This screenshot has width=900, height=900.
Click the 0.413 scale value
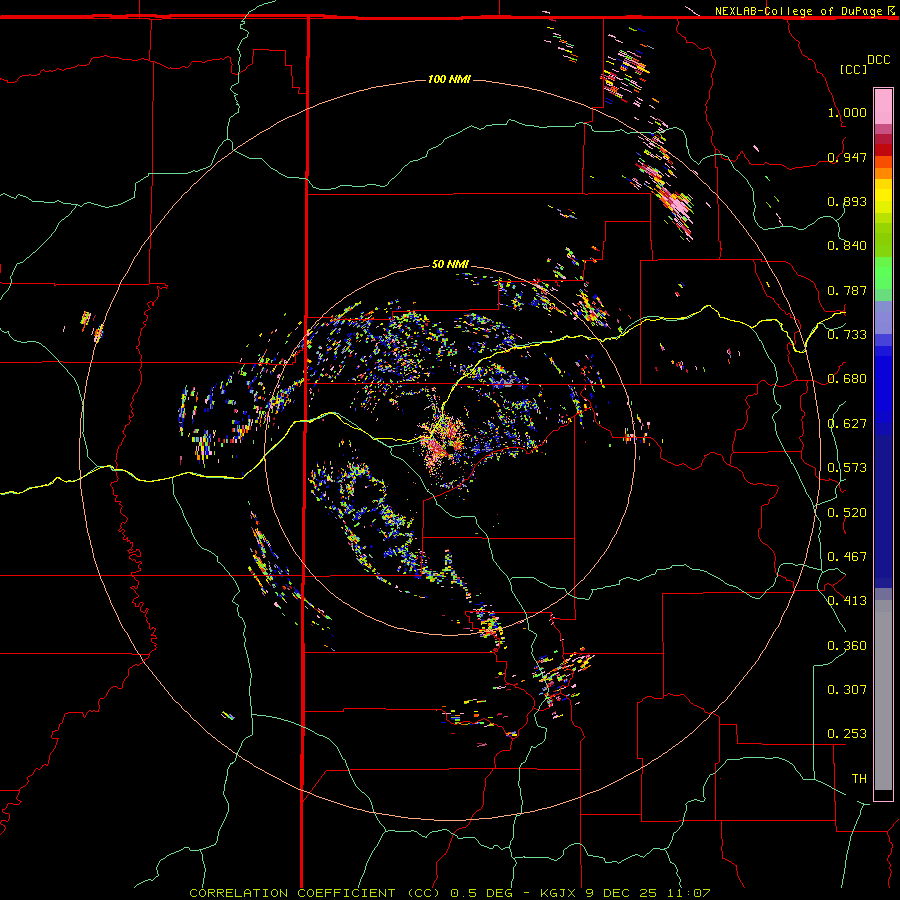[x=847, y=601]
